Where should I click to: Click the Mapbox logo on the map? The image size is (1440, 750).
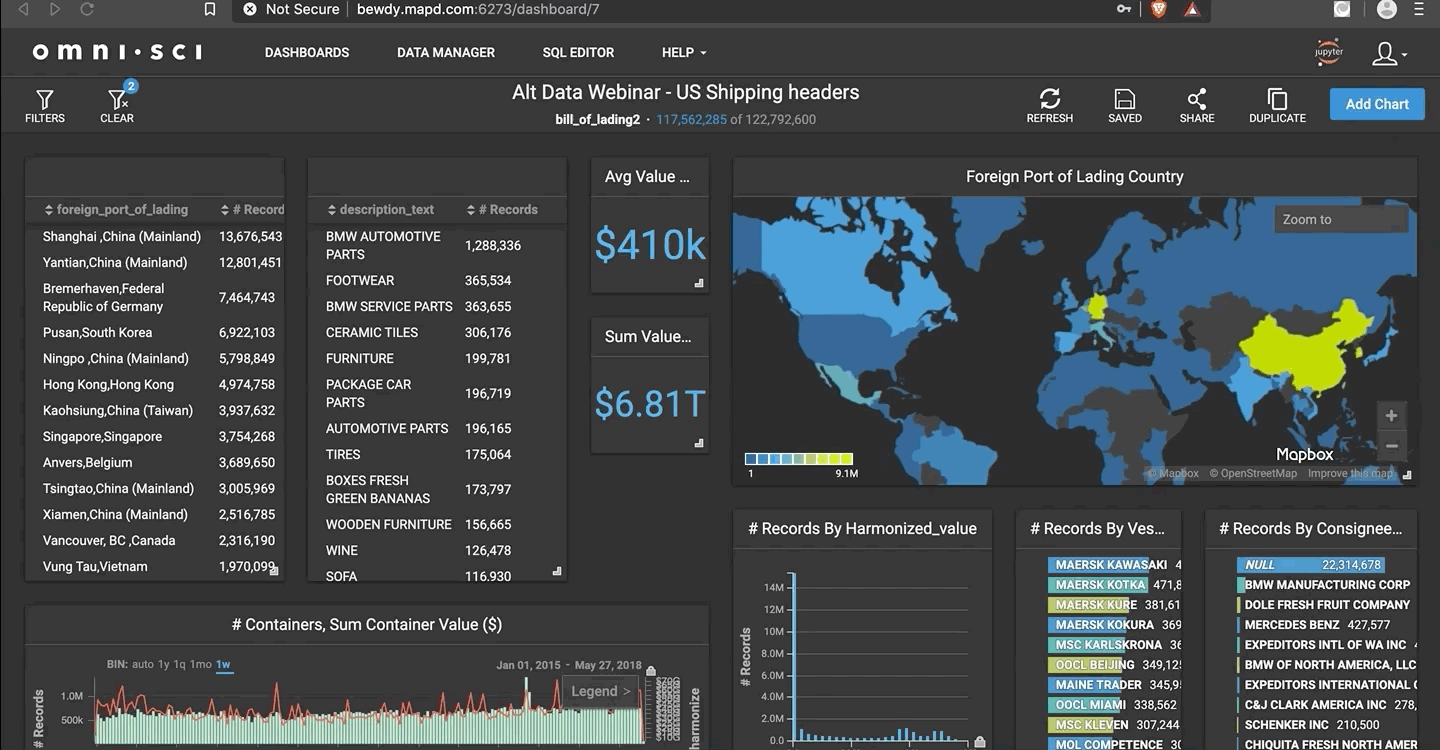[x=1304, y=454]
